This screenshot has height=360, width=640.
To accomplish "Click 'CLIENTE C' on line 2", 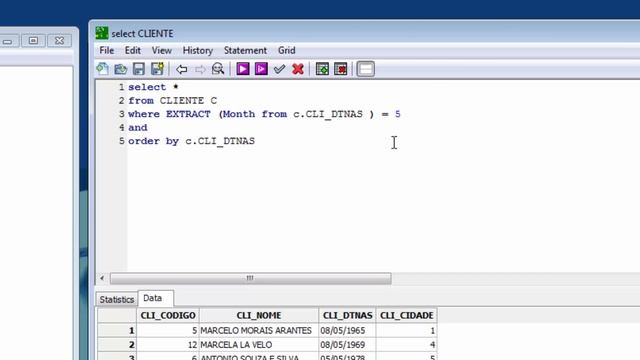I will 188,100.
